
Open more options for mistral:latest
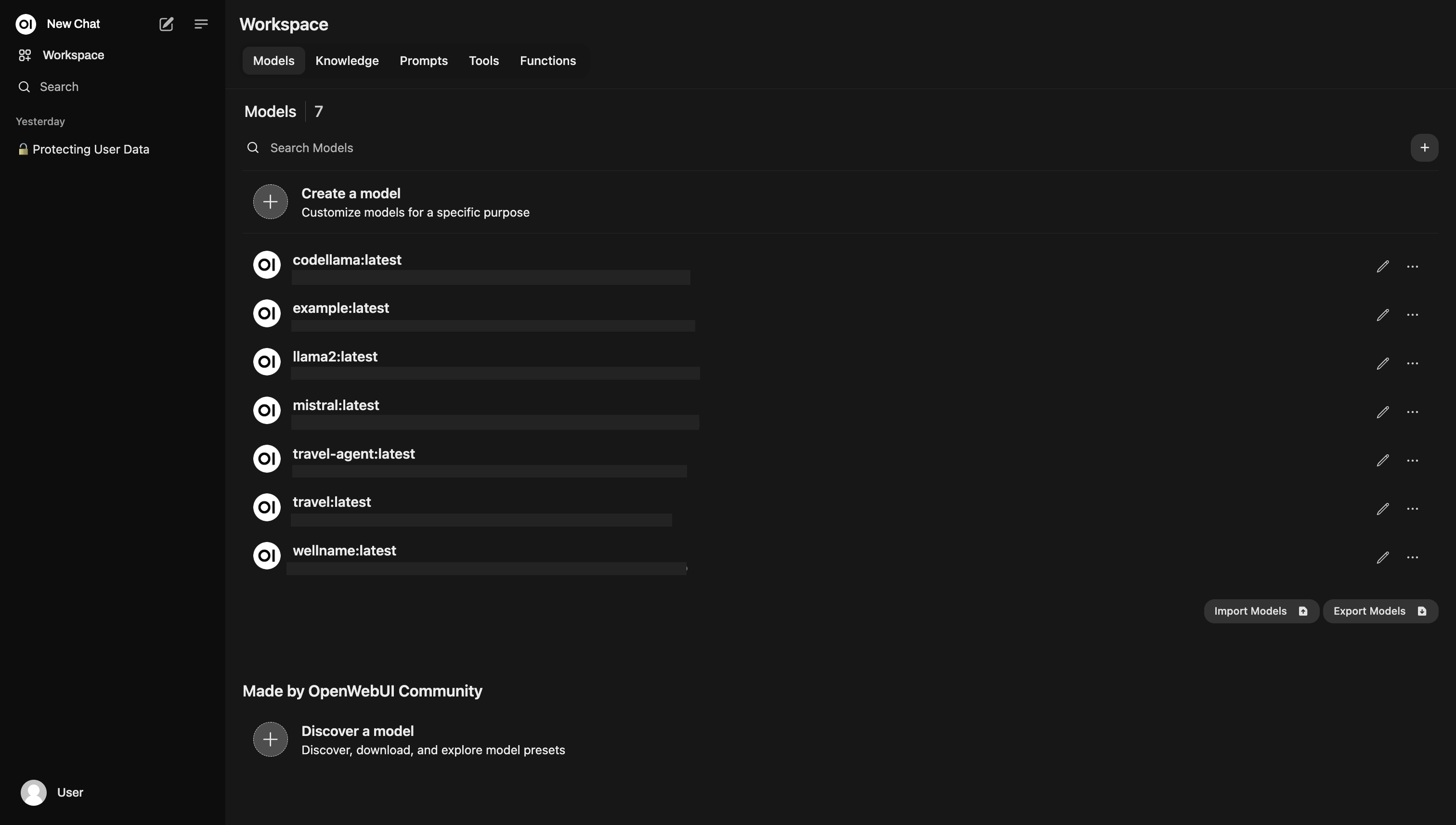(1412, 412)
